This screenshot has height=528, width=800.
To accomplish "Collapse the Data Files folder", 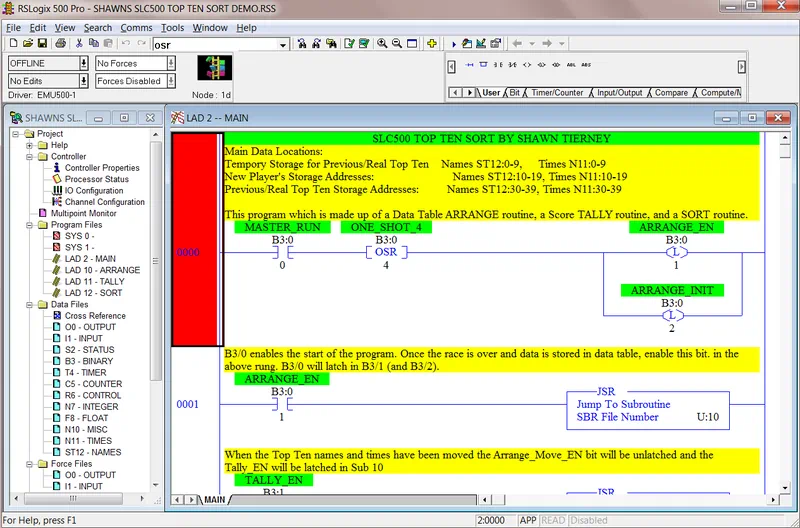I will point(29,305).
